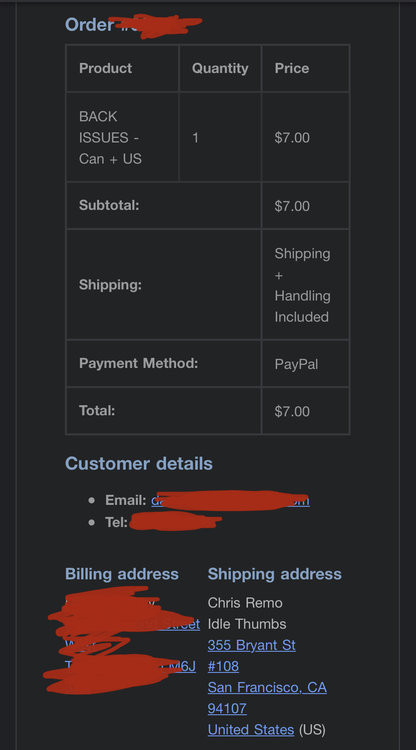Screen dimensions: 416x750
Task: Open the San Francisco, CA link
Action: click(267, 687)
